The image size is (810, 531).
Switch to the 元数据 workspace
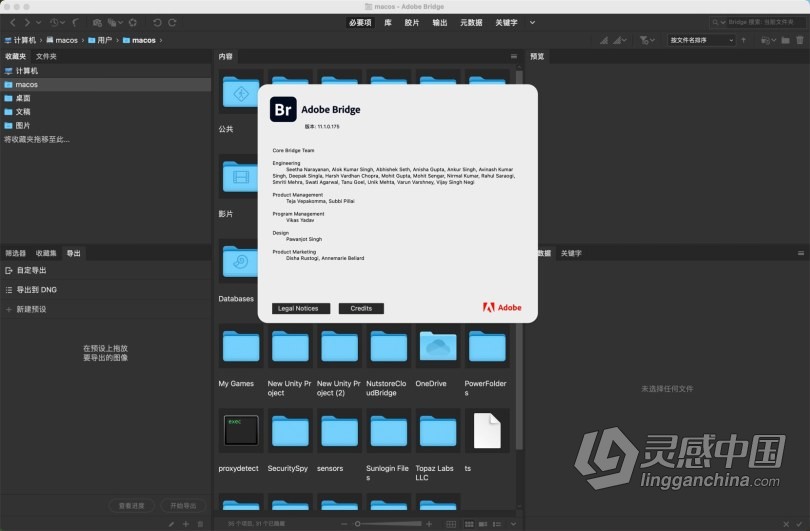(471, 23)
